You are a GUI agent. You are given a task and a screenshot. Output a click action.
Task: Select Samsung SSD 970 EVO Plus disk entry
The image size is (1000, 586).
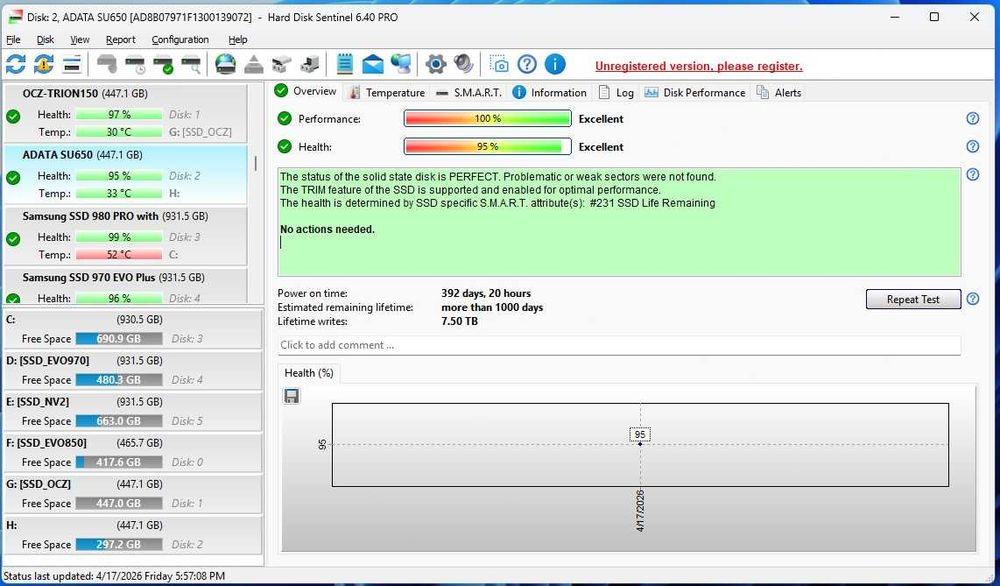(x=126, y=286)
